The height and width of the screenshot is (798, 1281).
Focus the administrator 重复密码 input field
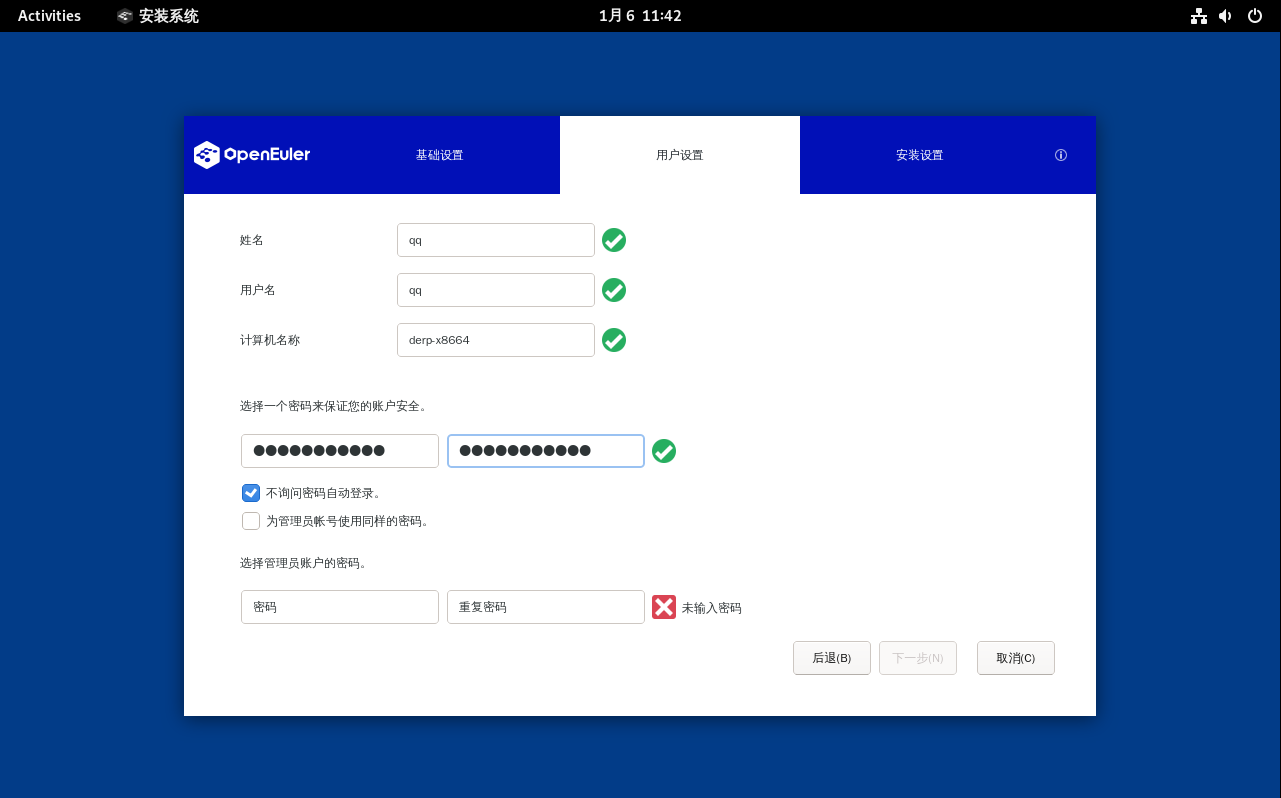pos(545,607)
